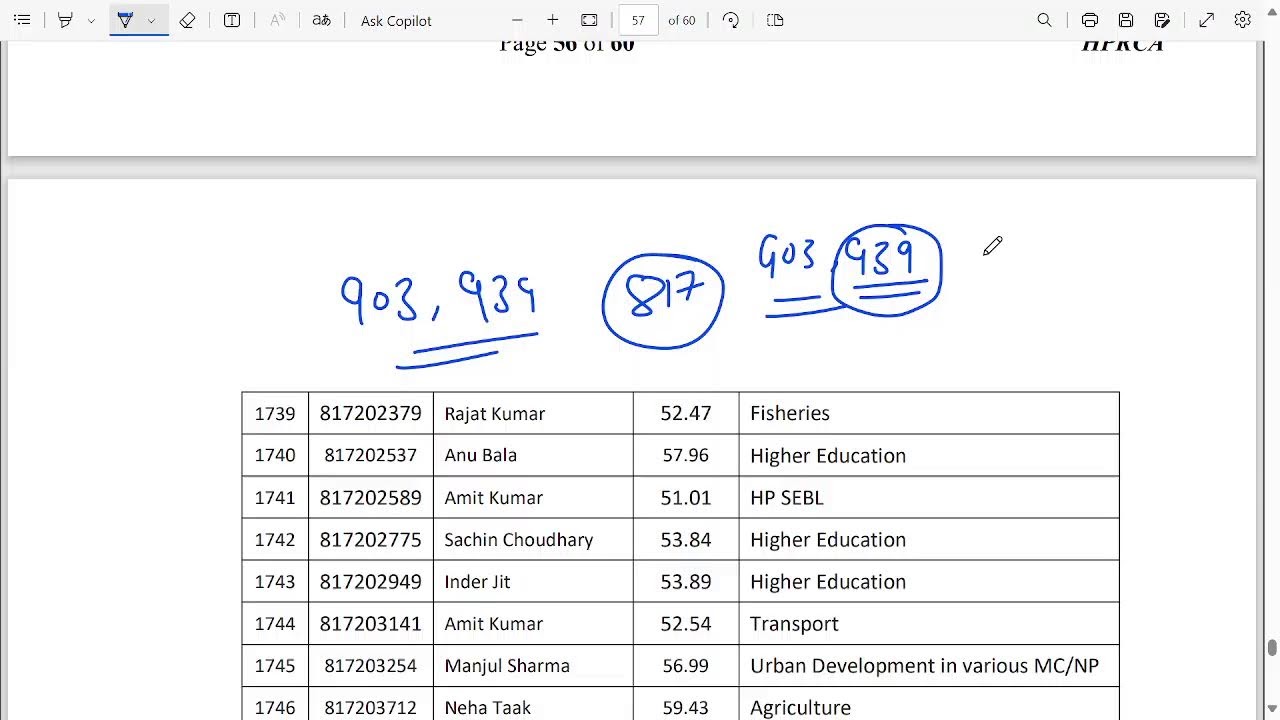The image size is (1280, 720).
Task: Zoom in with the plus icon
Action: coord(552,20)
